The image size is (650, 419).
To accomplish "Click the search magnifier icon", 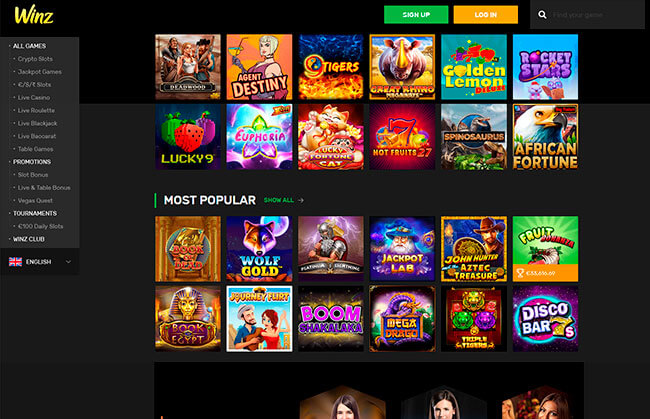I will pyautogui.click(x=542, y=15).
